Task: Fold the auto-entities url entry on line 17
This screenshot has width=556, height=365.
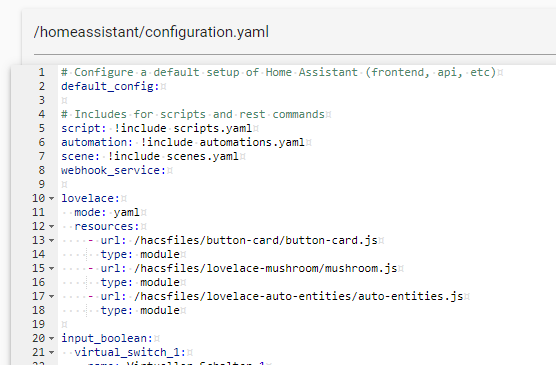Action: 52,297
